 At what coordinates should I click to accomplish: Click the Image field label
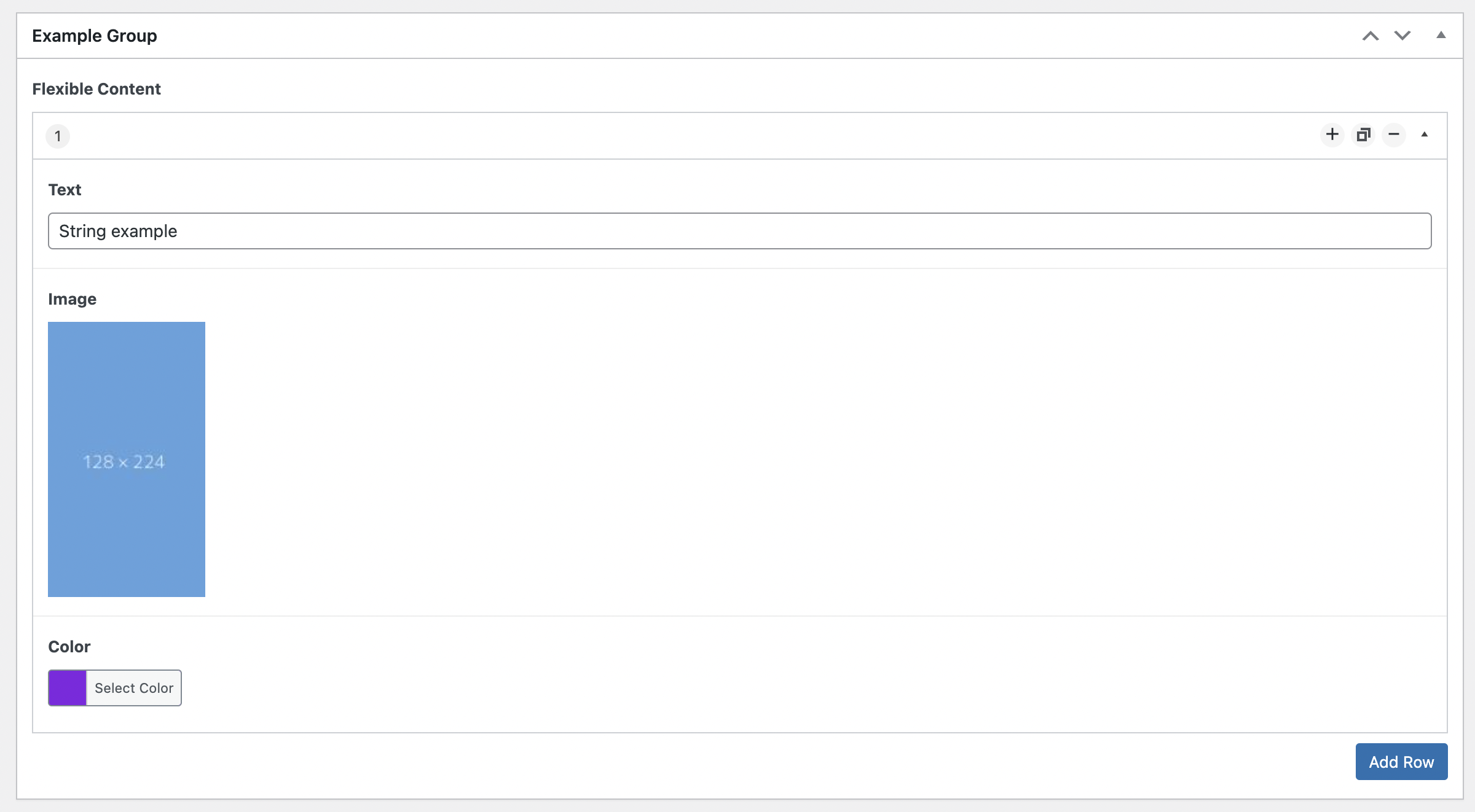[x=73, y=299]
